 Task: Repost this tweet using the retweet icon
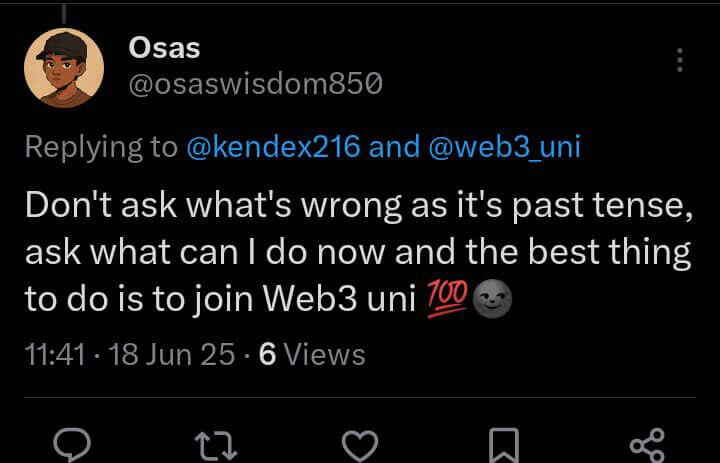pos(215,443)
